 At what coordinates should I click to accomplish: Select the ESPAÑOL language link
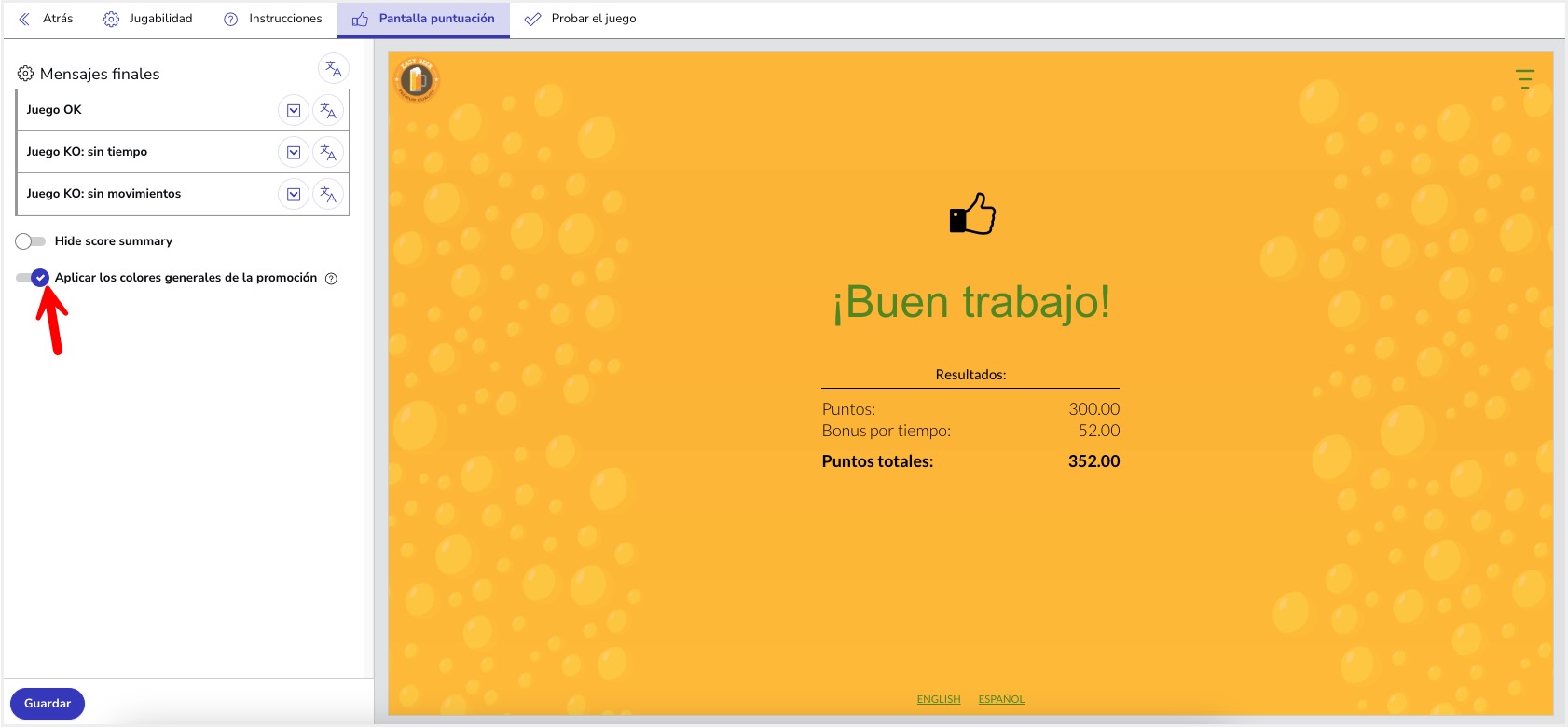[1001, 699]
